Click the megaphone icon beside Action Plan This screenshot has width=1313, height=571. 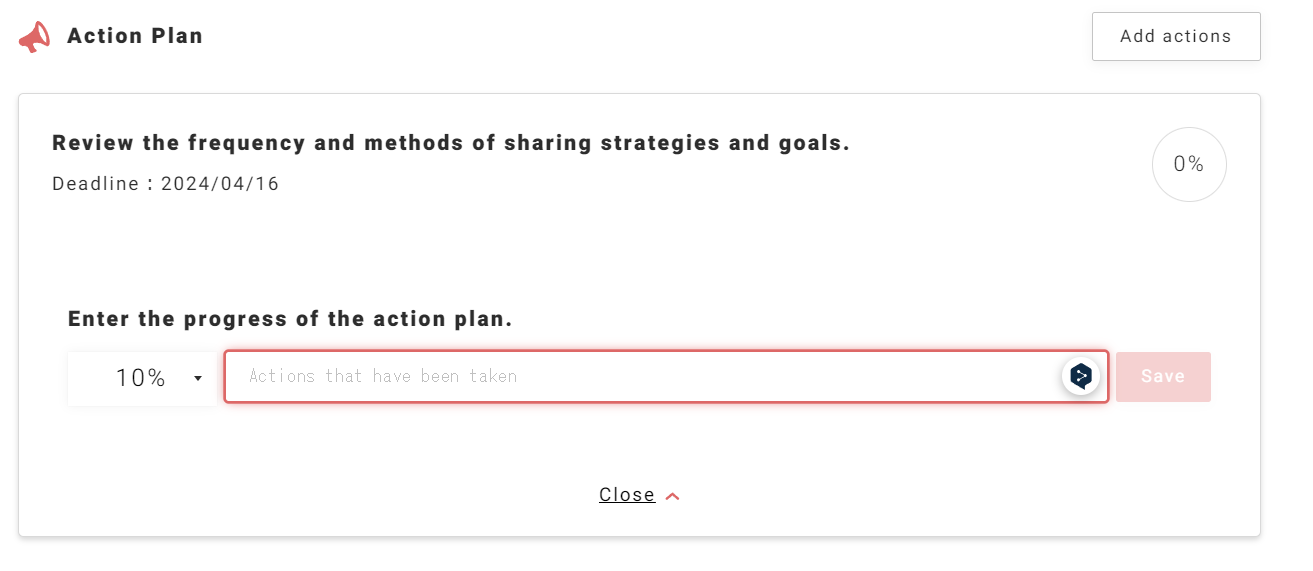pos(34,37)
